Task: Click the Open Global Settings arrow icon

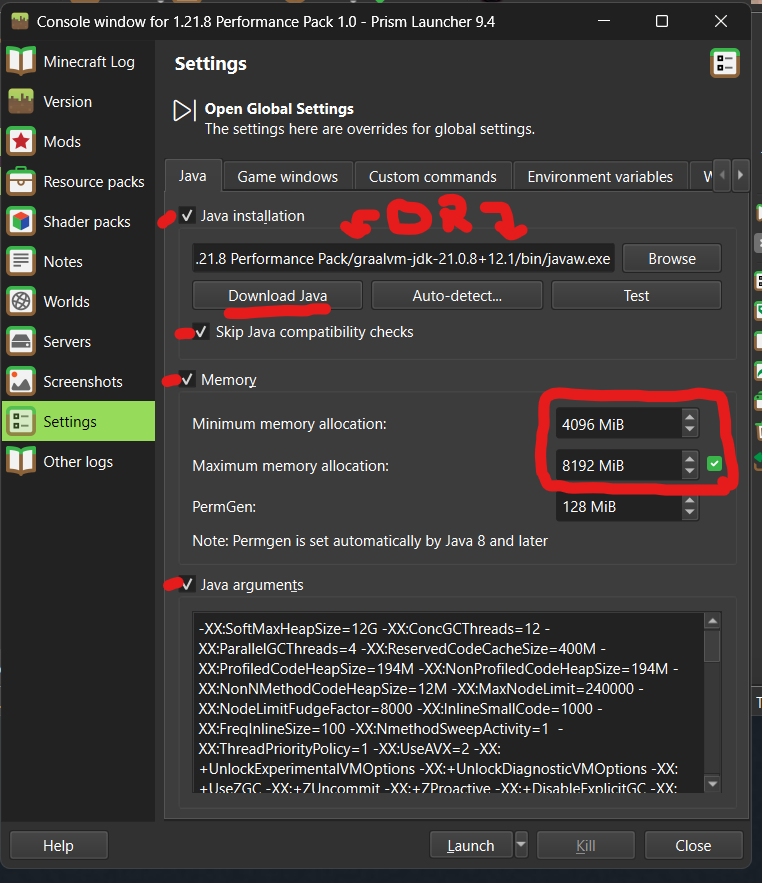Action: (184, 110)
